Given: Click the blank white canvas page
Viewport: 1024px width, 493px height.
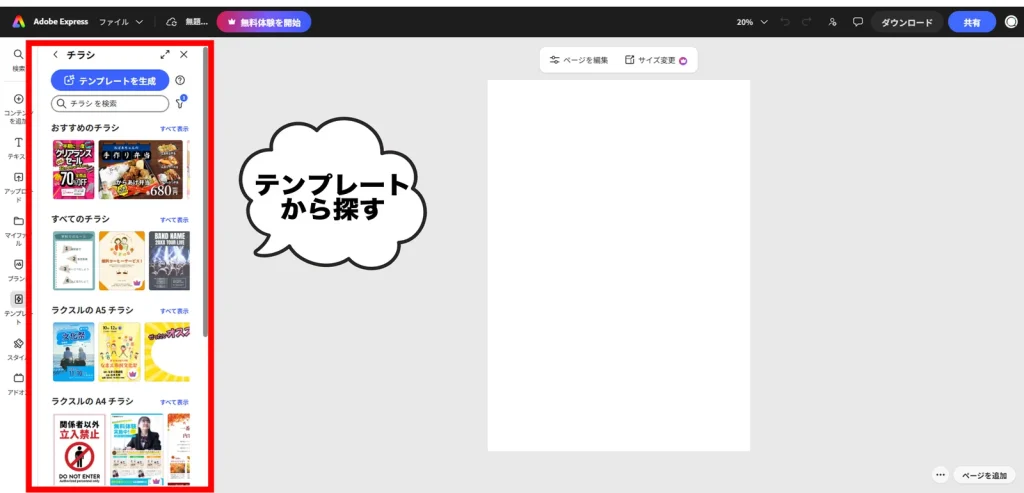Looking at the screenshot, I should click(x=618, y=265).
